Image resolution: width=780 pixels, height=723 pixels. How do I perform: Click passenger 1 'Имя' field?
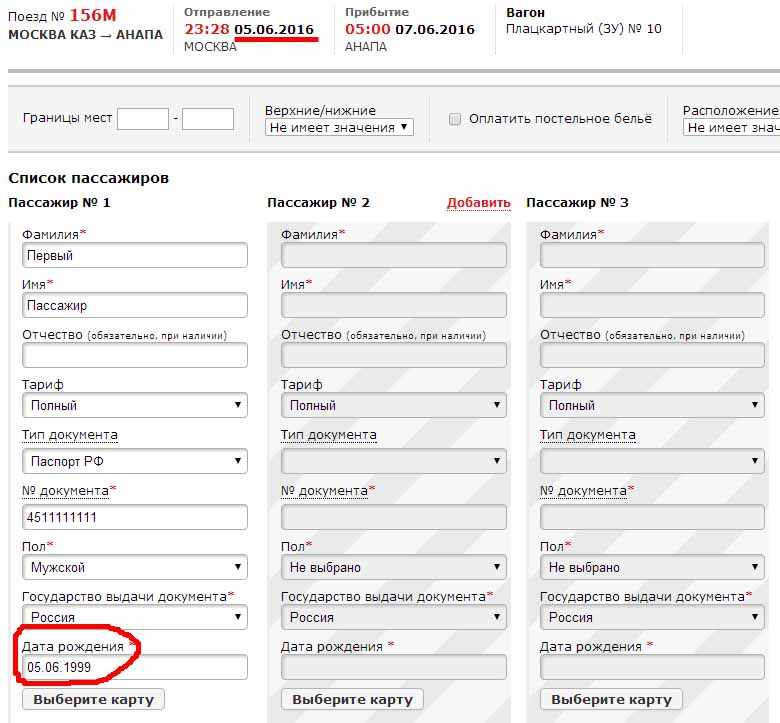point(135,305)
